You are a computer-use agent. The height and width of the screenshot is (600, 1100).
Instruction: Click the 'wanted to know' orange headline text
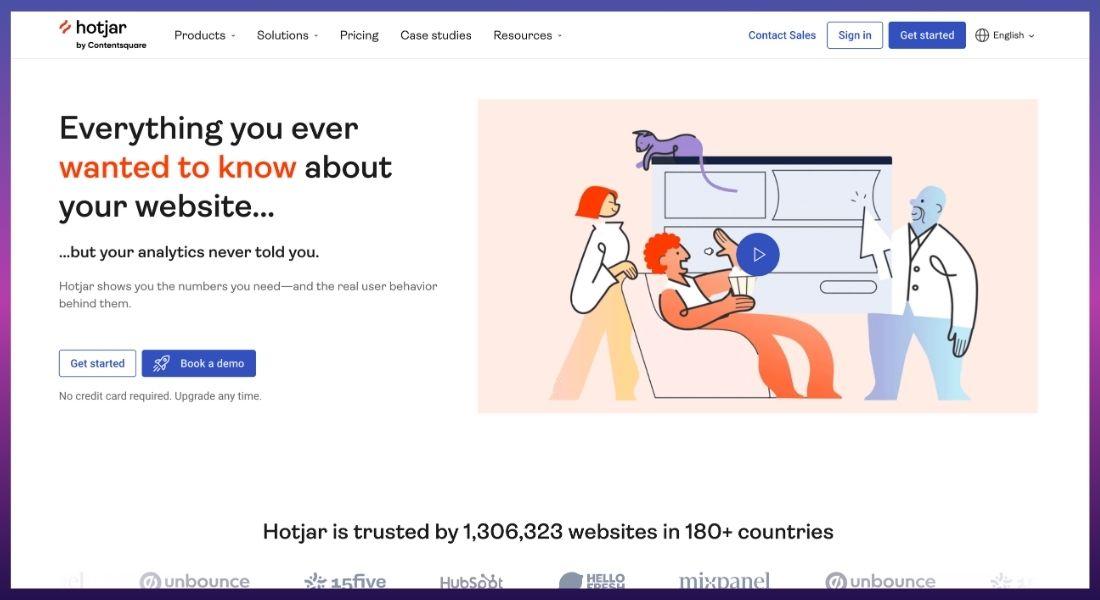[x=177, y=167]
